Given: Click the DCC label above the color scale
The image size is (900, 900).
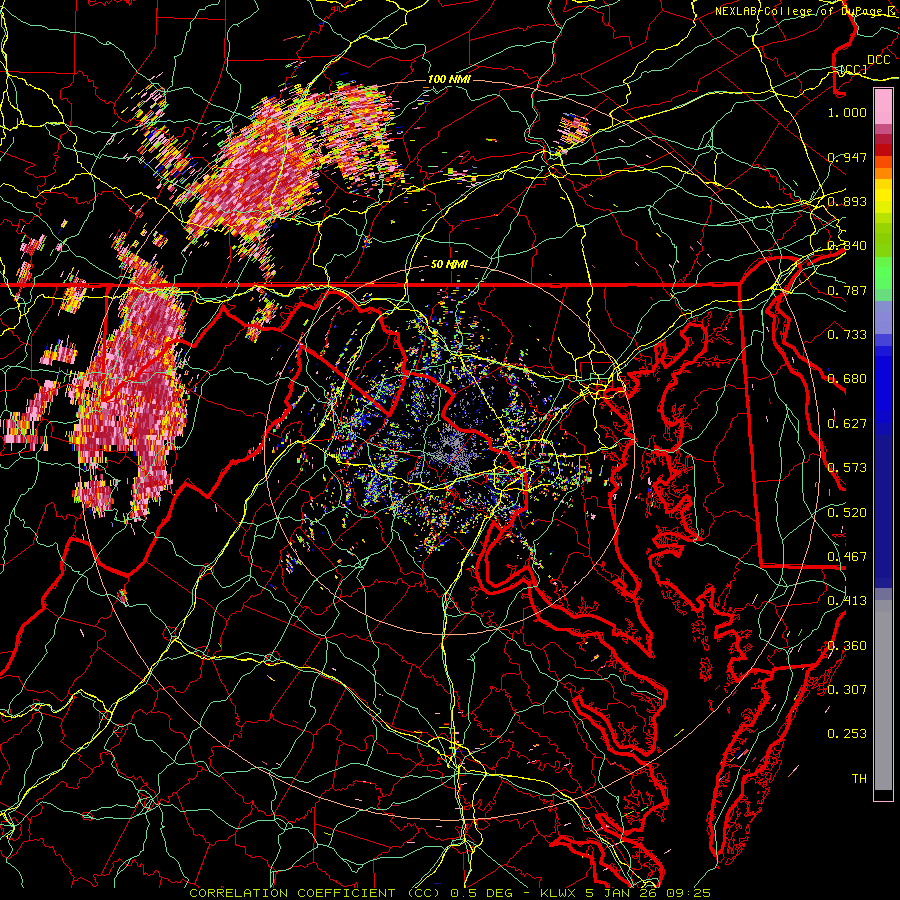Looking at the screenshot, I should point(878,60).
